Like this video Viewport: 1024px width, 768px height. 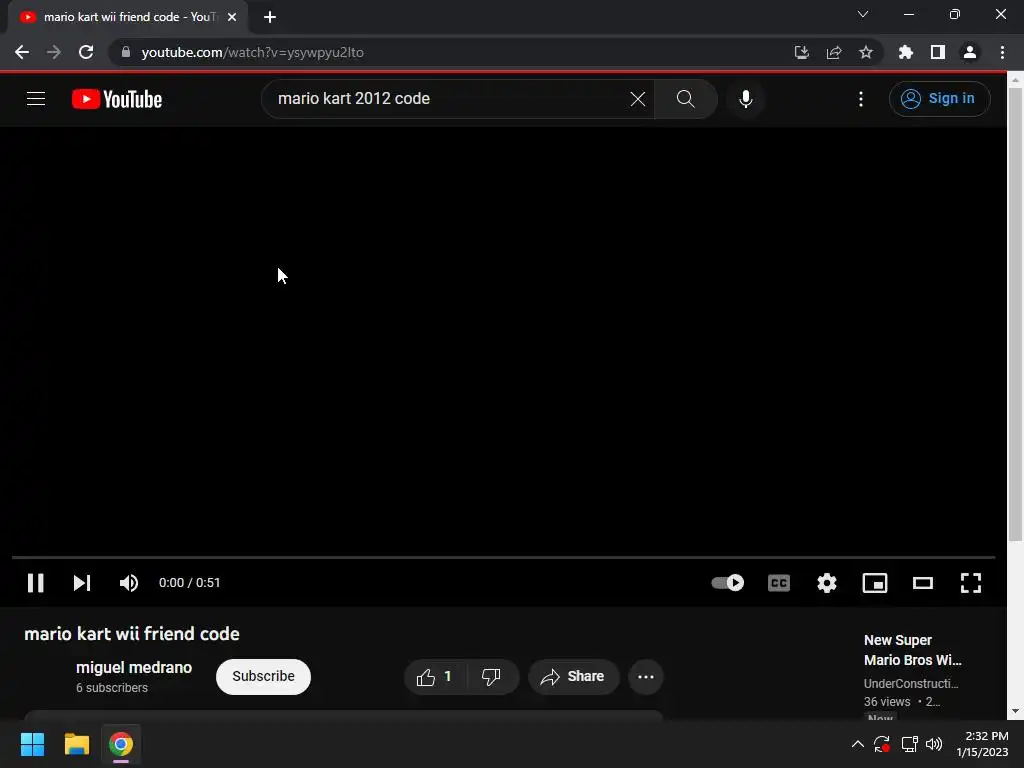click(435, 677)
